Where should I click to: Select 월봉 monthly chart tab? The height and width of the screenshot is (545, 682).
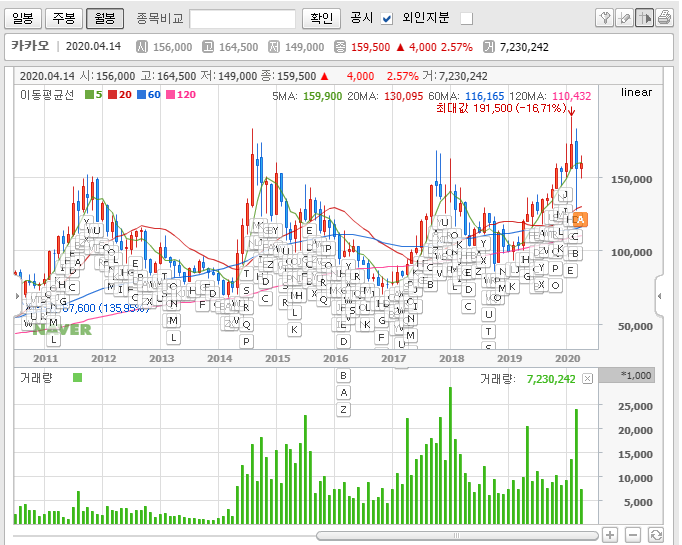(x=105, y=18)
